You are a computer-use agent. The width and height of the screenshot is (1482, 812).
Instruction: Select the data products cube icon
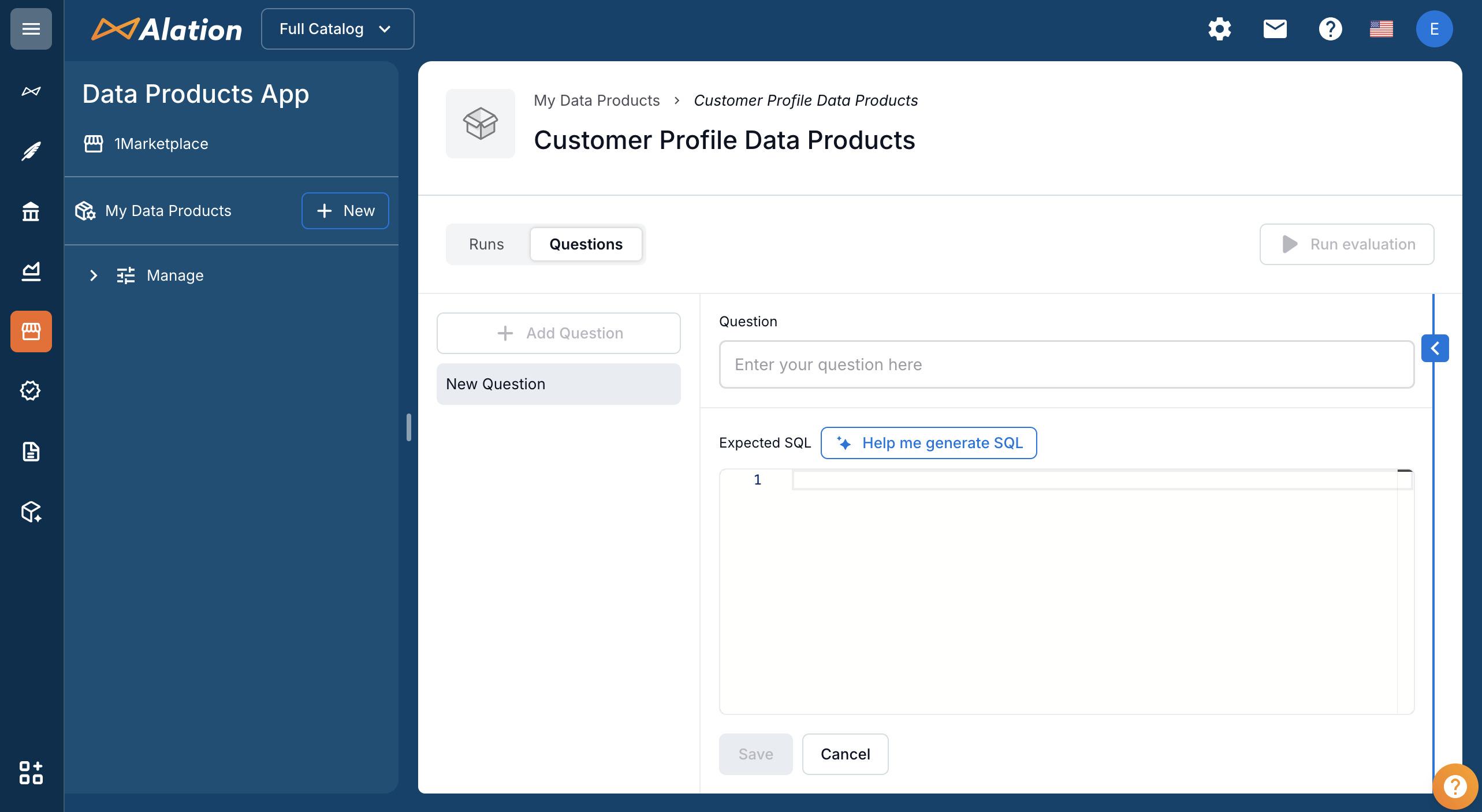[x=31, y=512]
